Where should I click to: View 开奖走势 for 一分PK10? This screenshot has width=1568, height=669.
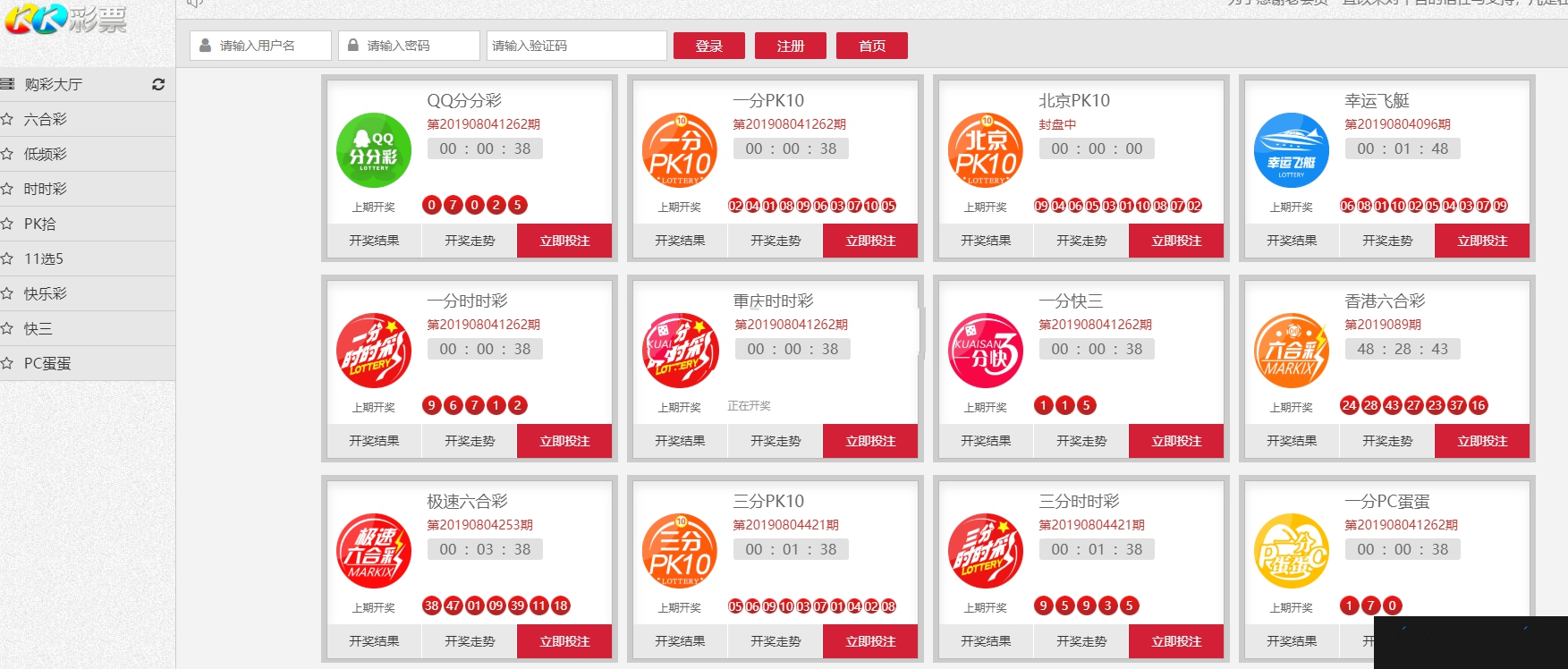776,241
